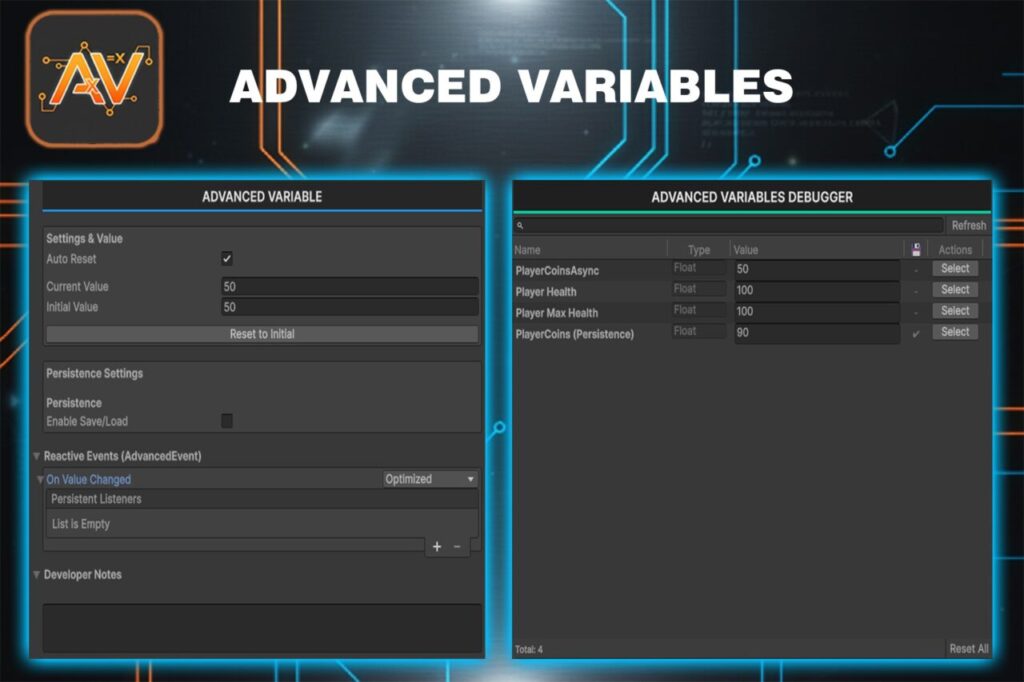1024x682 pixels.
Task: Collapse the Reactive Events (AdvancedEvent) section
Action: point(35,455)
